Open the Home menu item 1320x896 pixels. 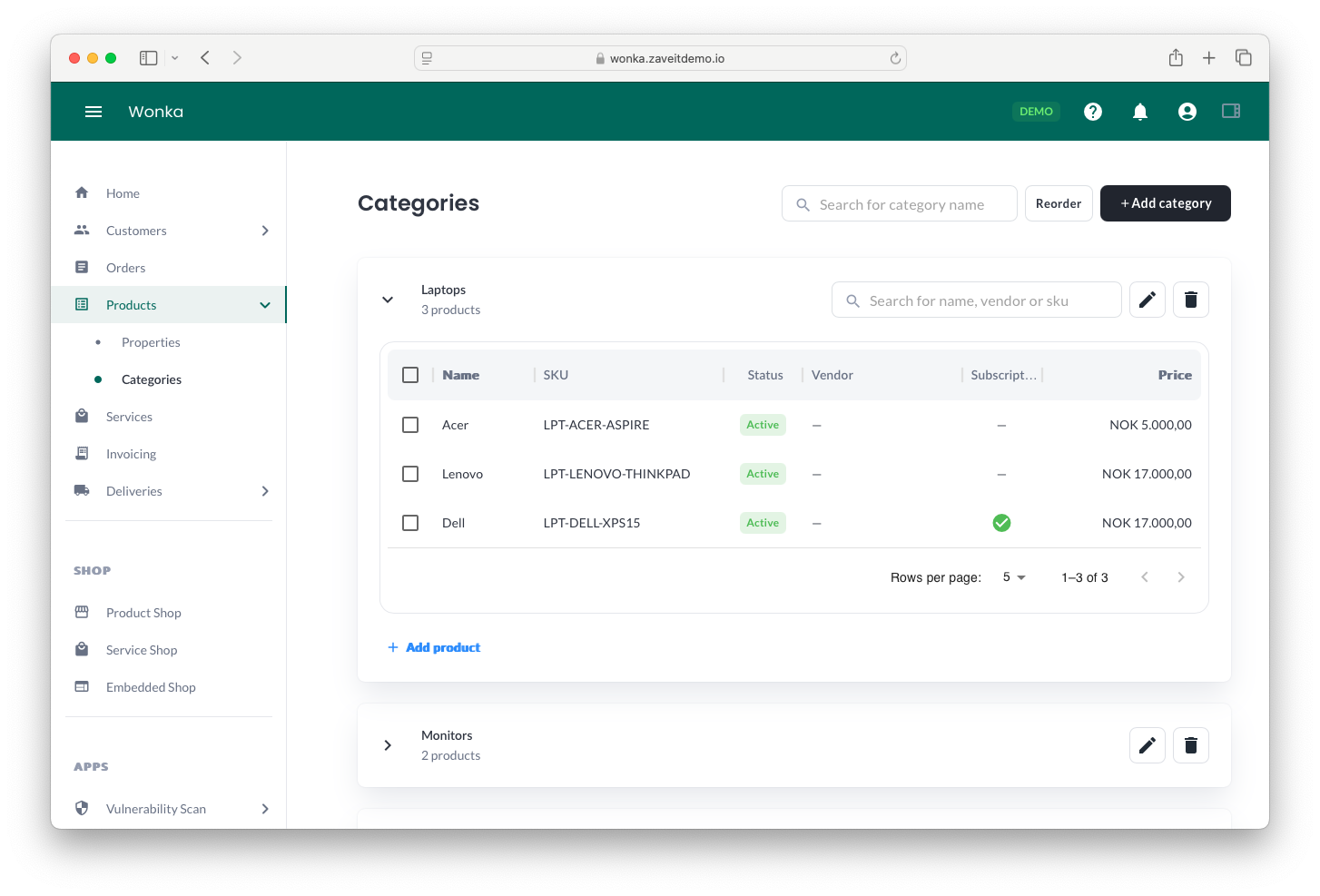click(169, 193)
